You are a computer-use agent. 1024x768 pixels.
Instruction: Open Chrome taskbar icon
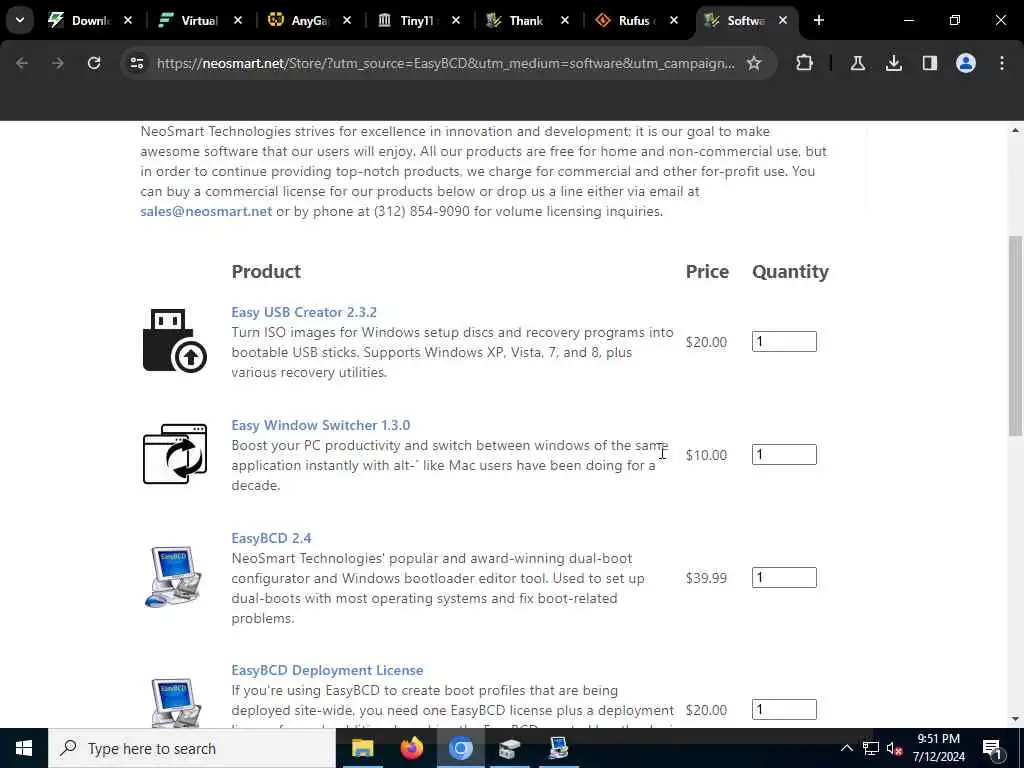coord(460,748)
